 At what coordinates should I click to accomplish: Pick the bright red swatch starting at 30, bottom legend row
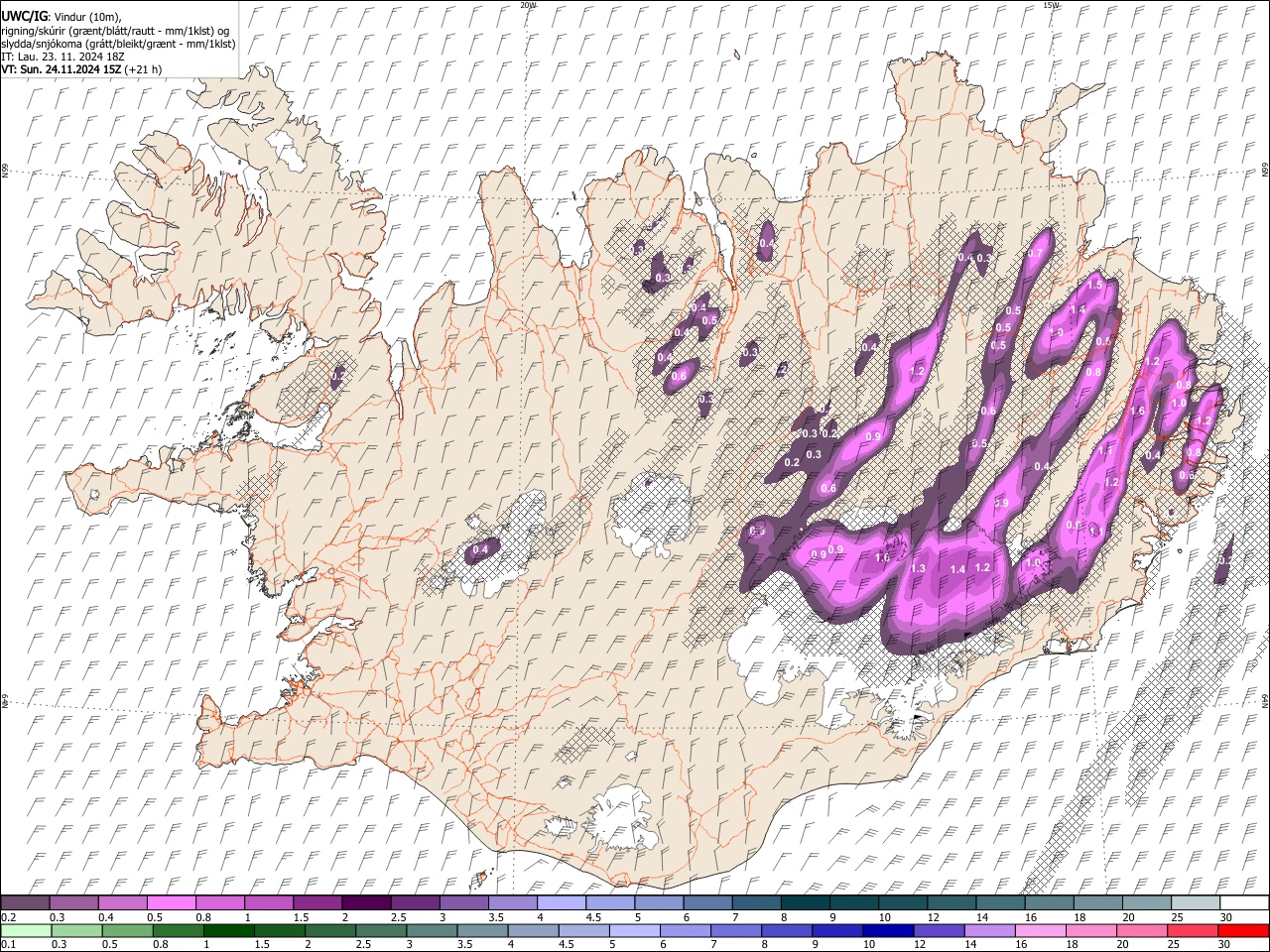(x=1243, y=930)
